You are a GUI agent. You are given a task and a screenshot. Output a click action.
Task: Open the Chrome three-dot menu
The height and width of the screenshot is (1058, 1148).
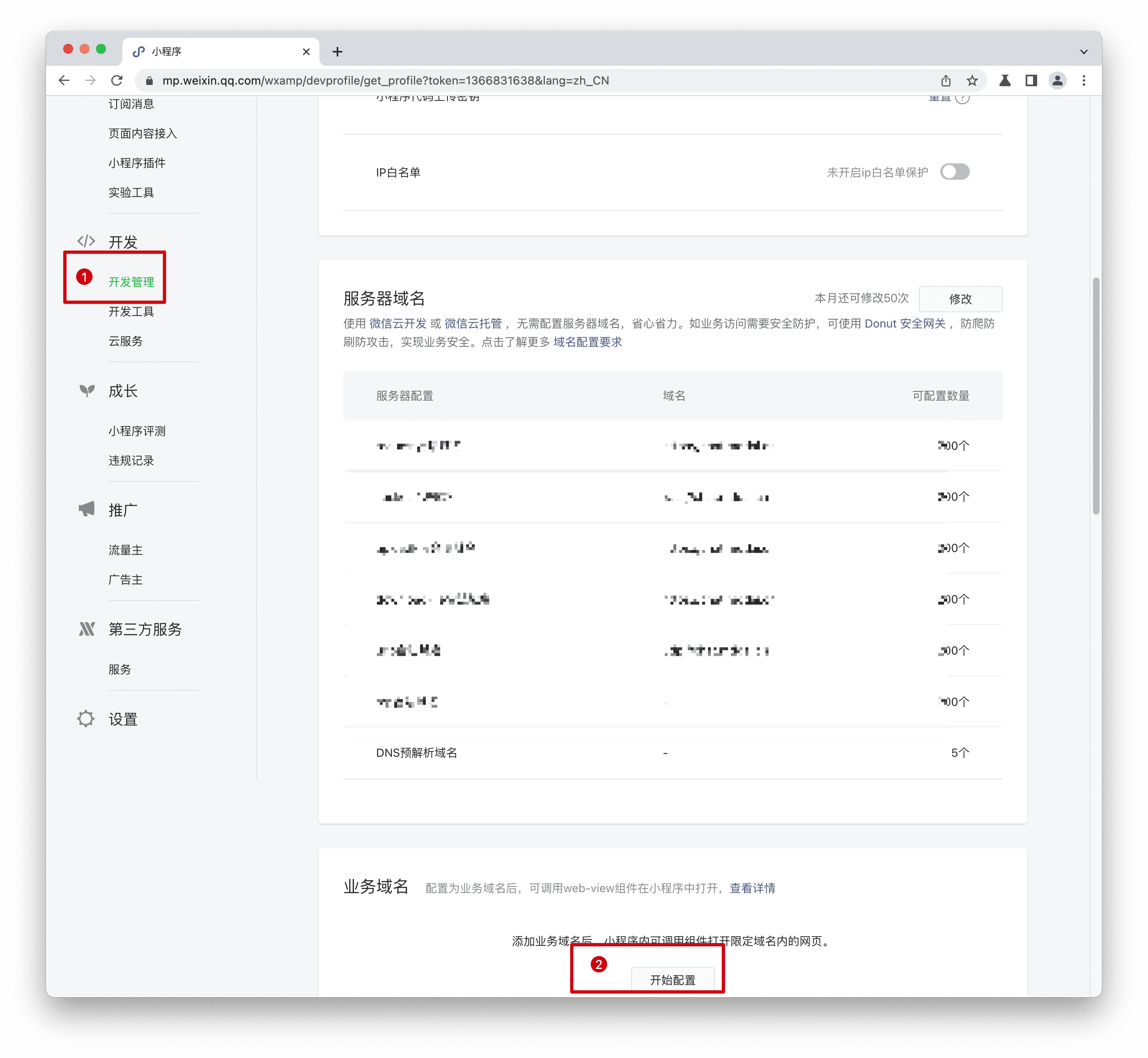click(x=1084, y=81)
